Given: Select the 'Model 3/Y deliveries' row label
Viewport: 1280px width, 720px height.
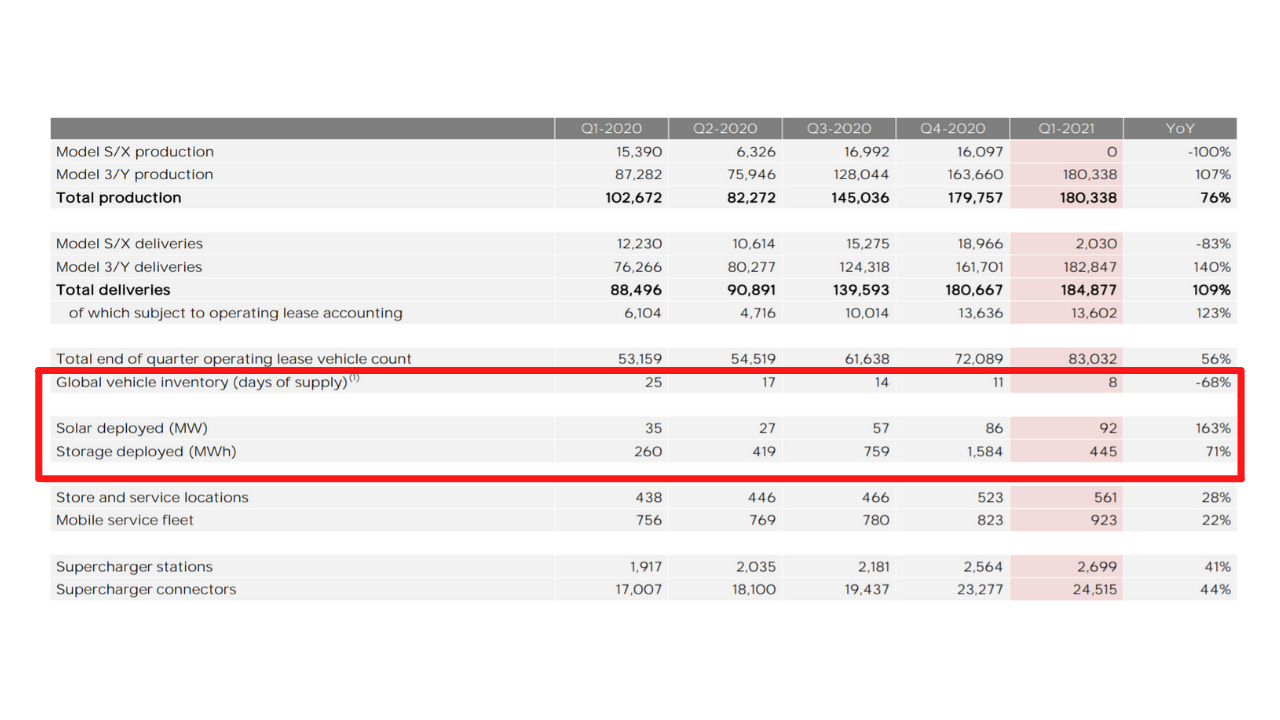Looking at the screenshot, I should [x=129, y=267].
